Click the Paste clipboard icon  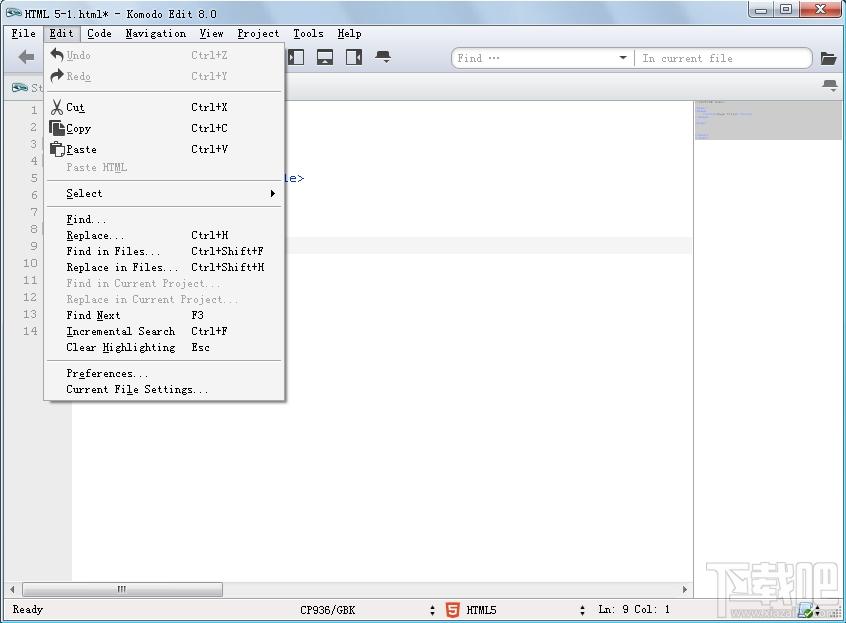(57, 149)
